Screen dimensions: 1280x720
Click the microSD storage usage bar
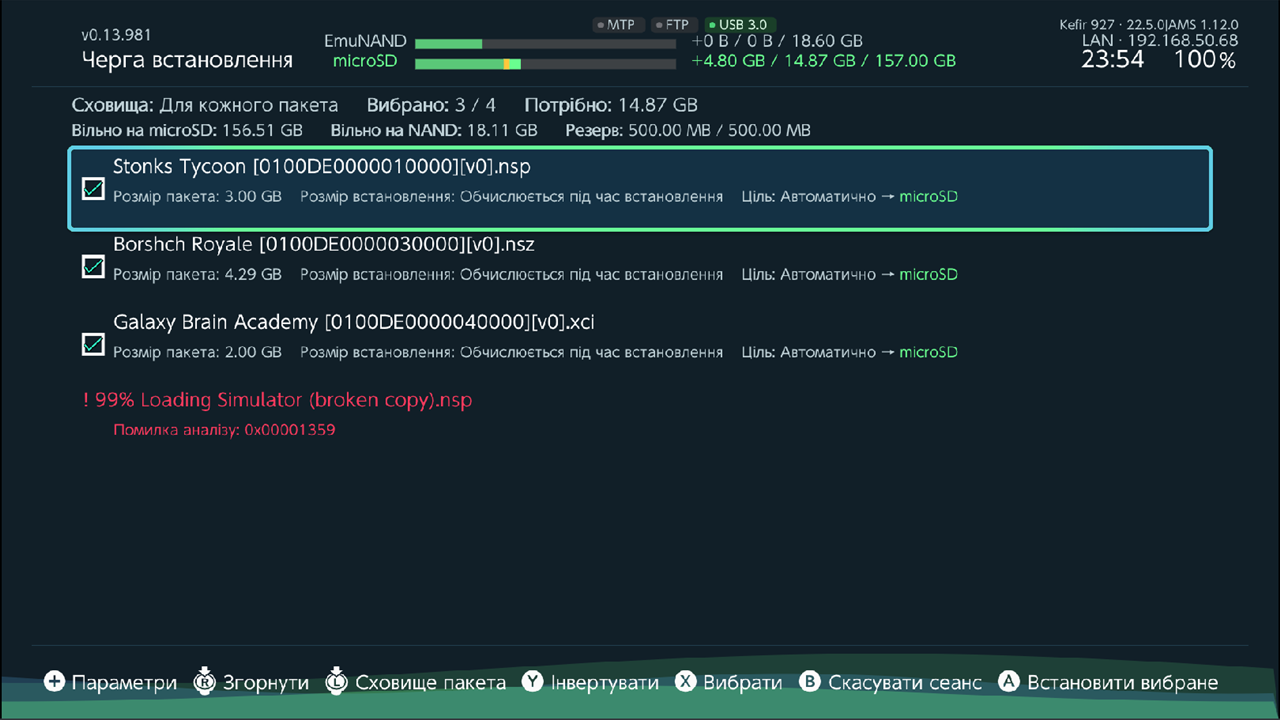[x=545, y=64]
